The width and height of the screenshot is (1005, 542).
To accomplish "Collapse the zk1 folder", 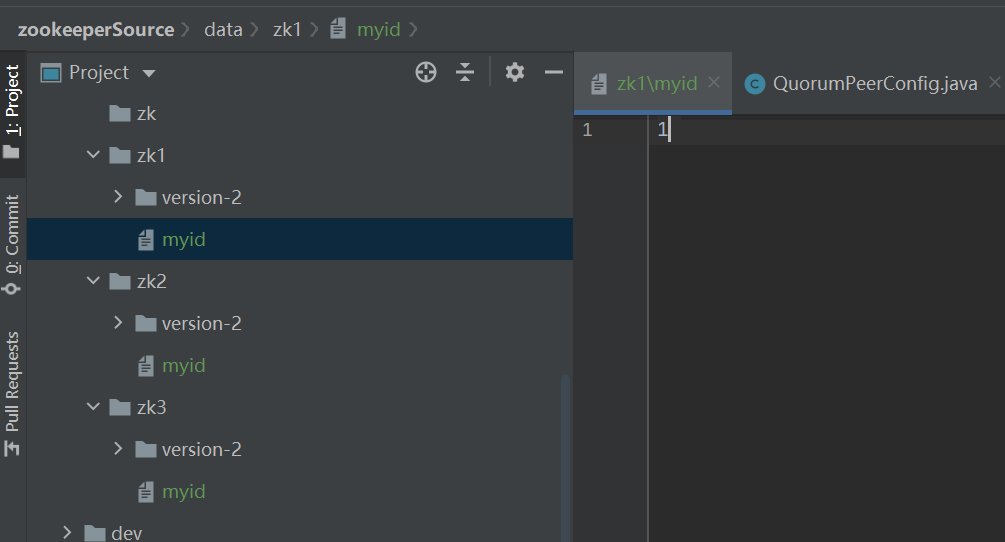I will [93, 154].
